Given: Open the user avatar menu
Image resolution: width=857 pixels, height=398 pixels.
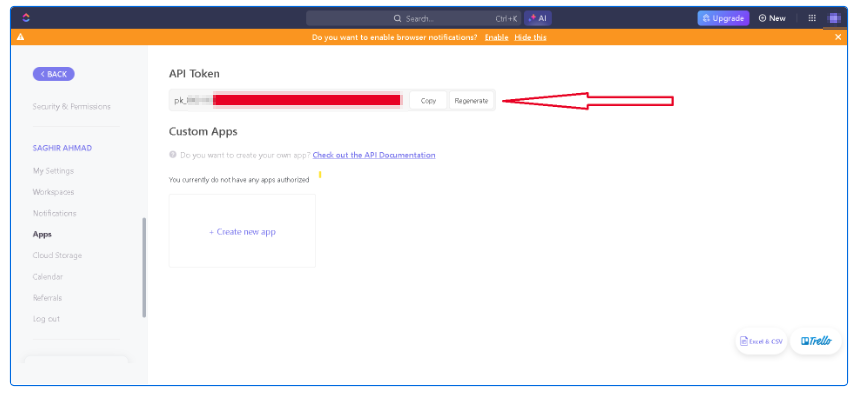Looking at the screenshot, I should click(834, 18).
